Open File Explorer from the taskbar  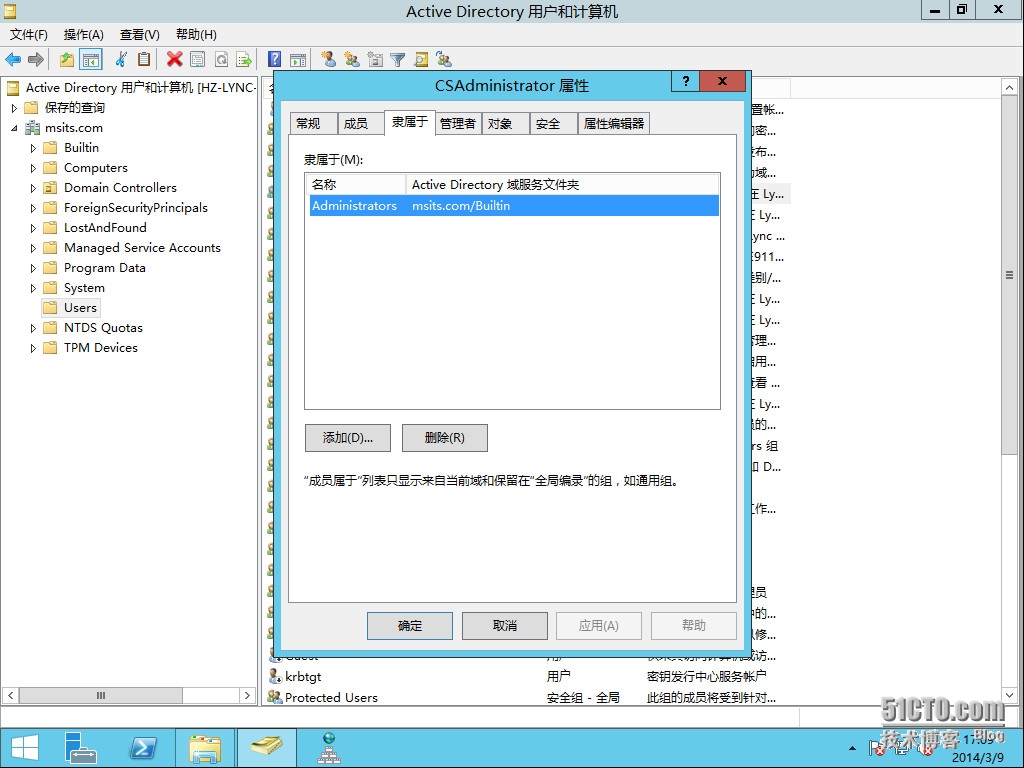(x=205, y=748)
